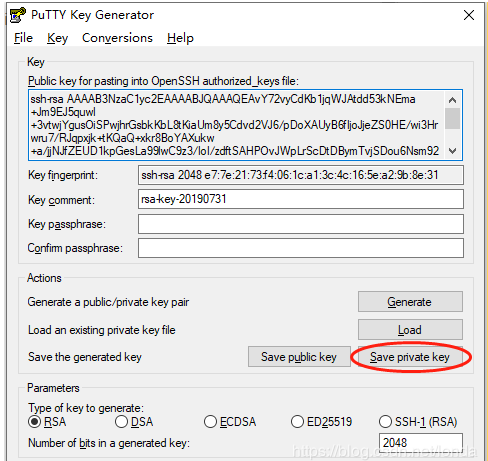This screenshot has height=461, width=488.
Task: Click the PuTTY Key Generator title icon
Action: [18, 15]
